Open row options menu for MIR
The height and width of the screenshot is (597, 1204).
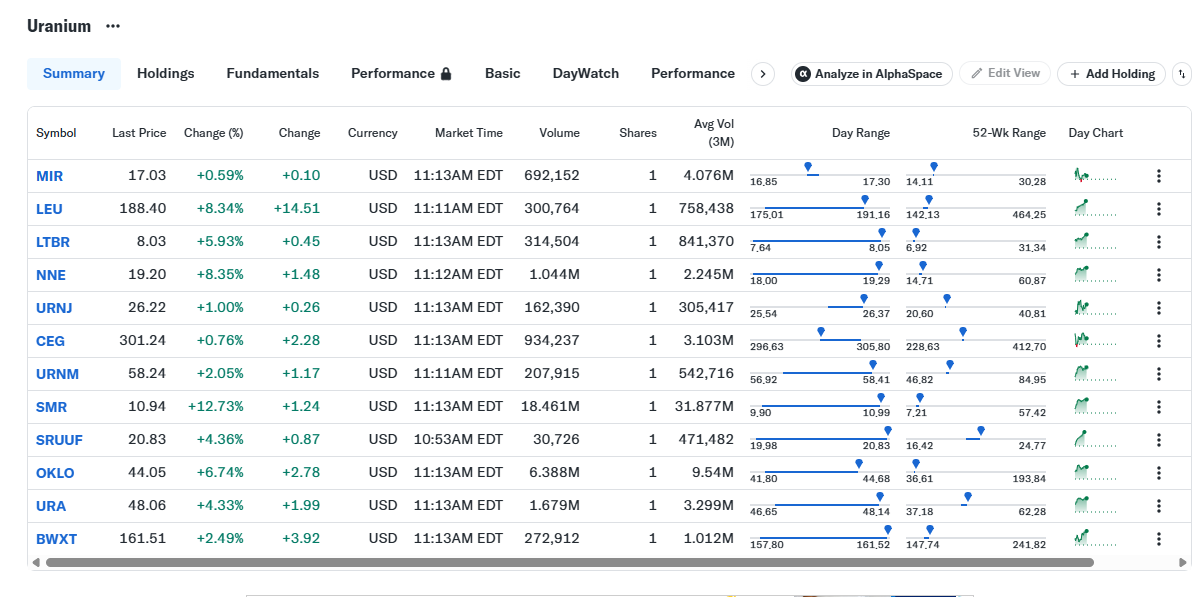[x=1159, y=176]
